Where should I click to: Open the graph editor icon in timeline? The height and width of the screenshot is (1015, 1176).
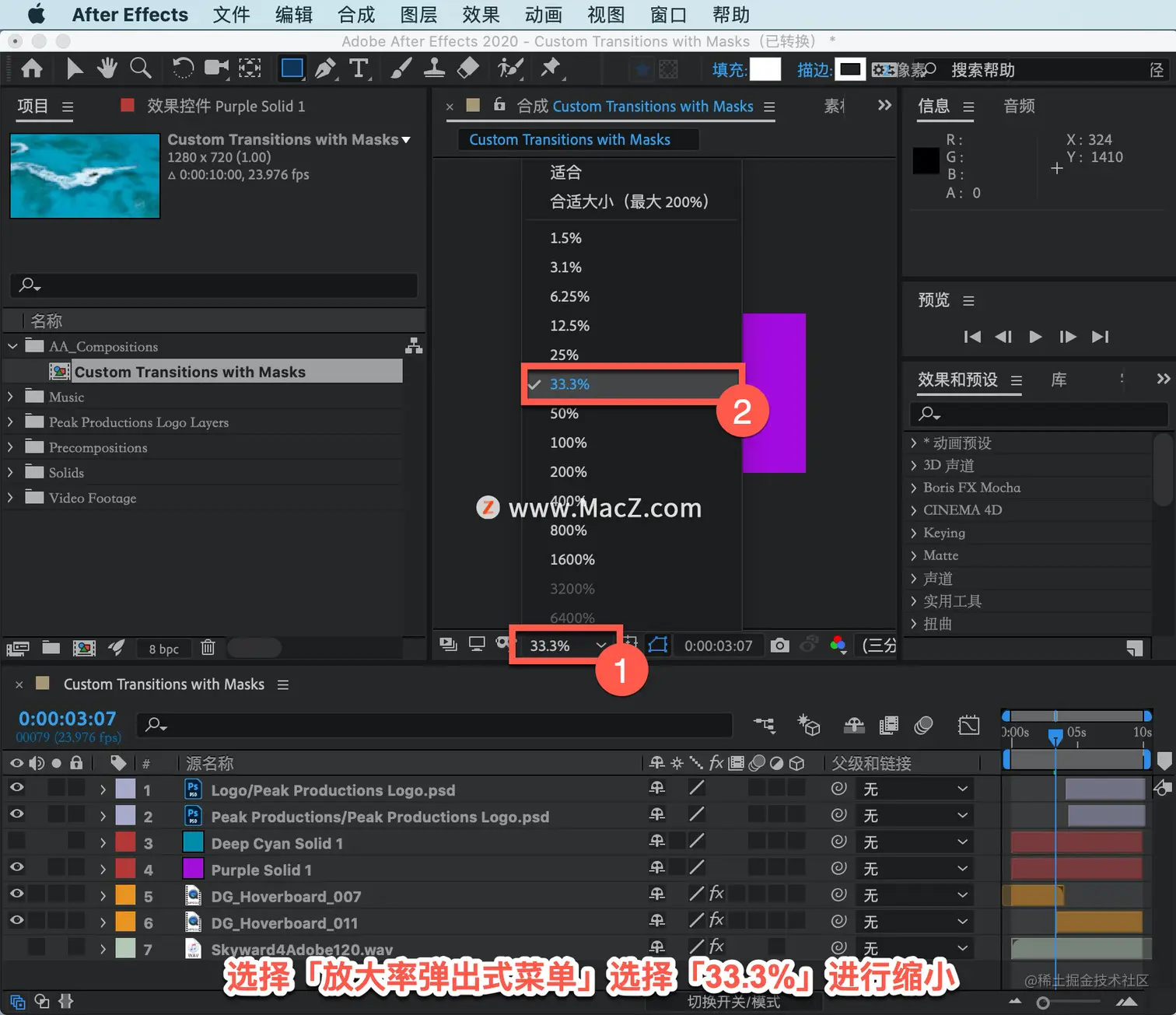pos(969,725)
